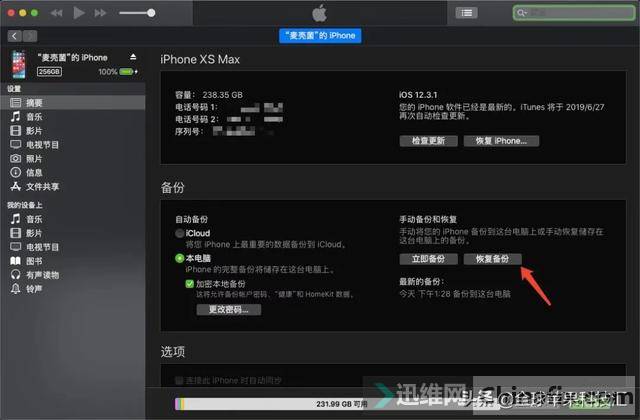Go back with the left chevron button
The height and width of the screenshot is (420, 640).
[x=15, y=36]
